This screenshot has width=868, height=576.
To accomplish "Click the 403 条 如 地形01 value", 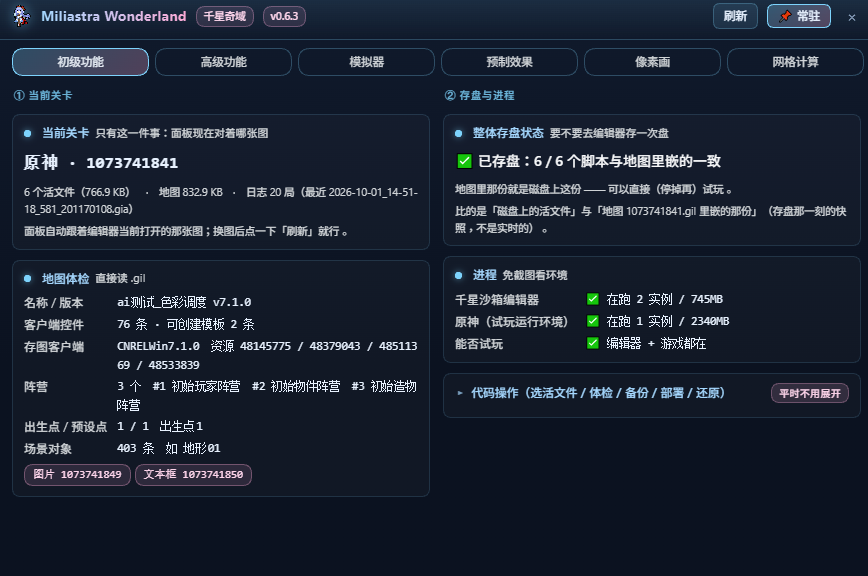I will pos(168,448).
